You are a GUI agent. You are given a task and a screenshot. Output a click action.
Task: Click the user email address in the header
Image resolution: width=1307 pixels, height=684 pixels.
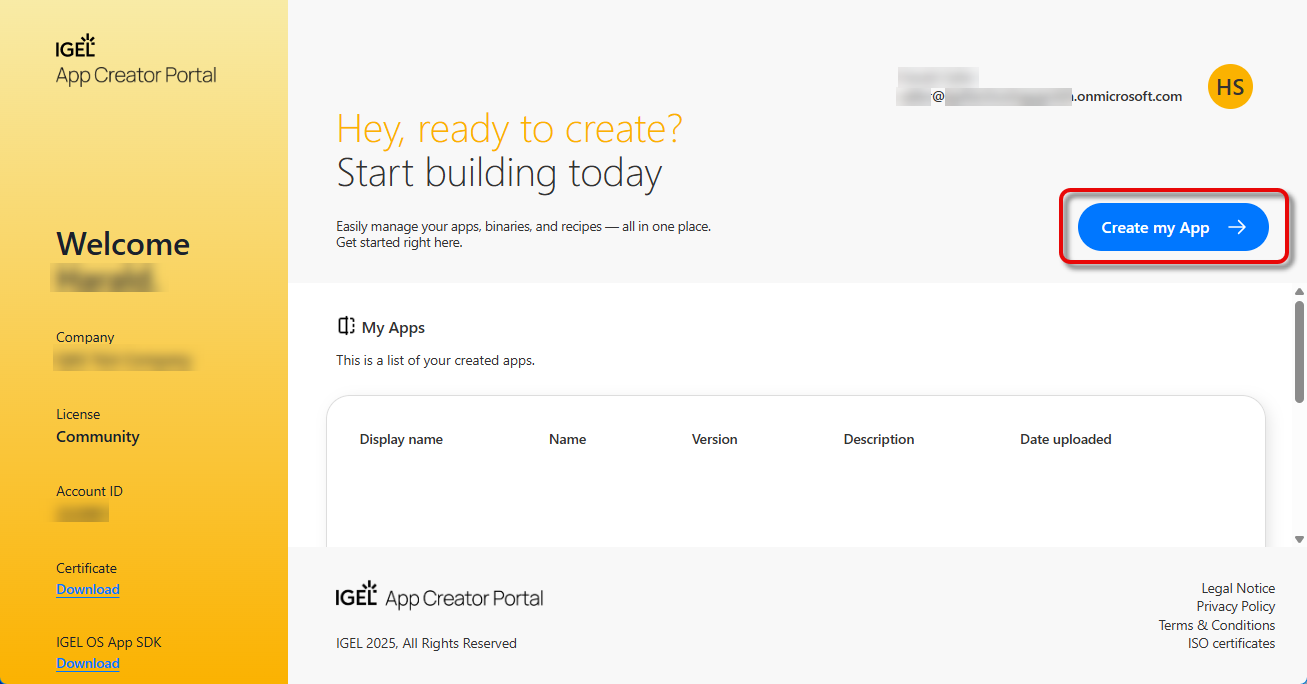pos(1040,96)
